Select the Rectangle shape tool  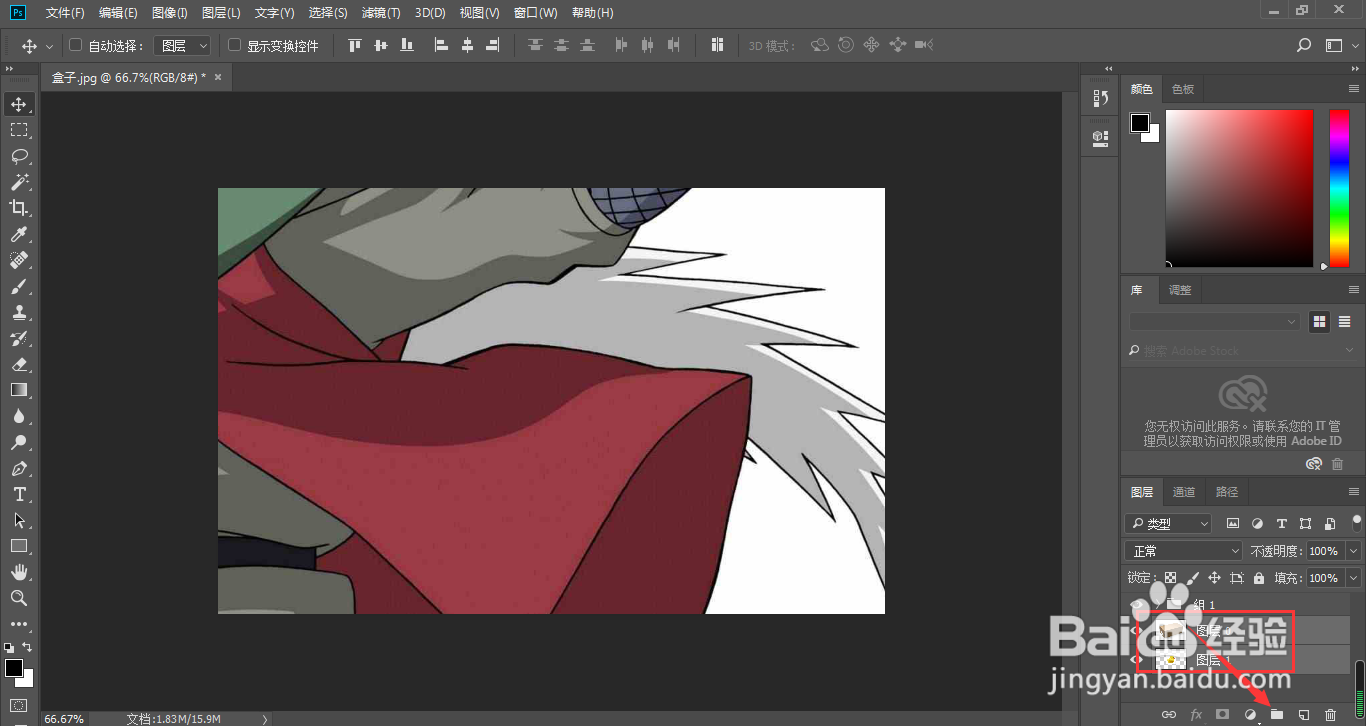19,546
